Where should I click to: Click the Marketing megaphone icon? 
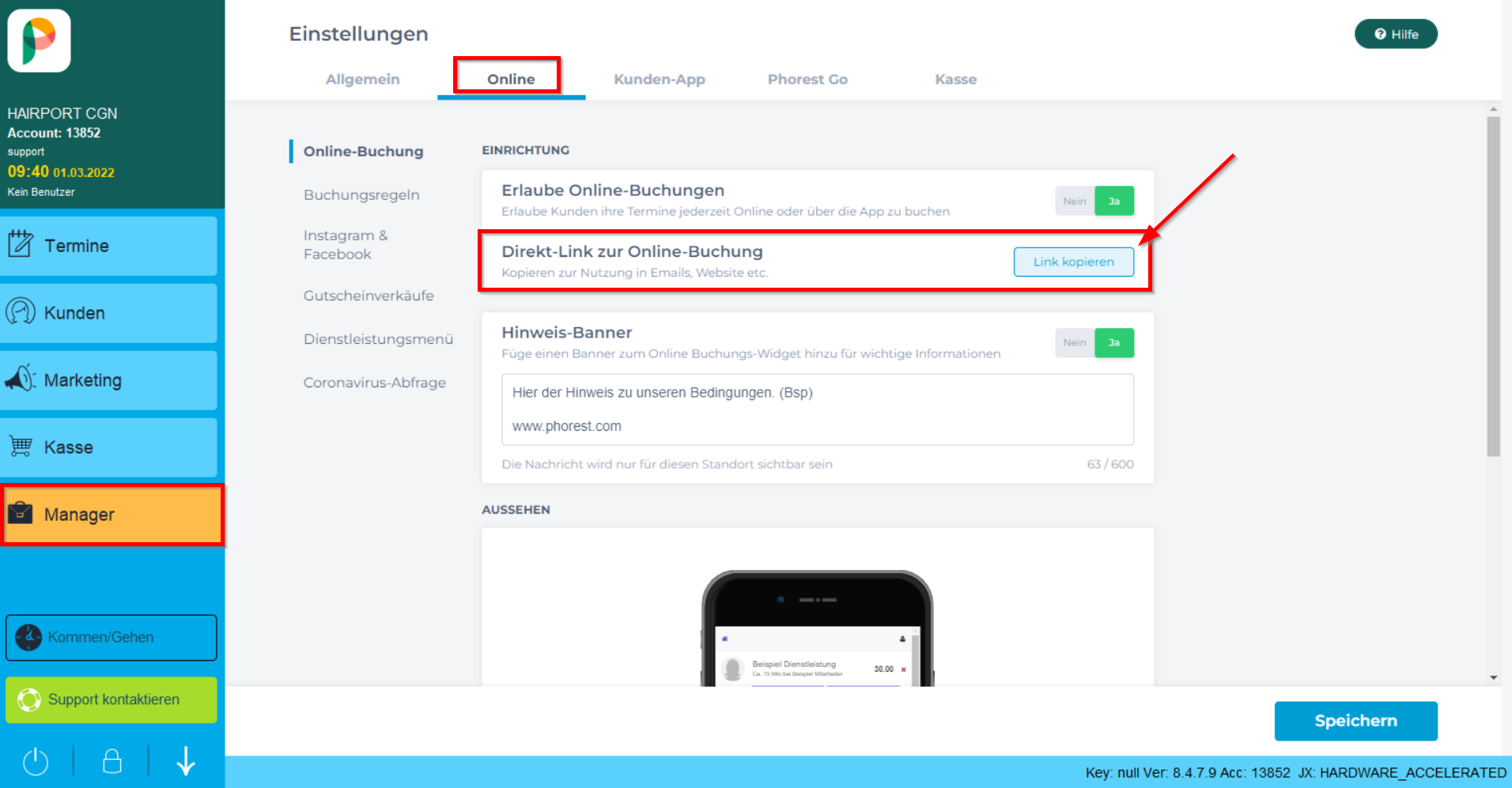point(21,379)
